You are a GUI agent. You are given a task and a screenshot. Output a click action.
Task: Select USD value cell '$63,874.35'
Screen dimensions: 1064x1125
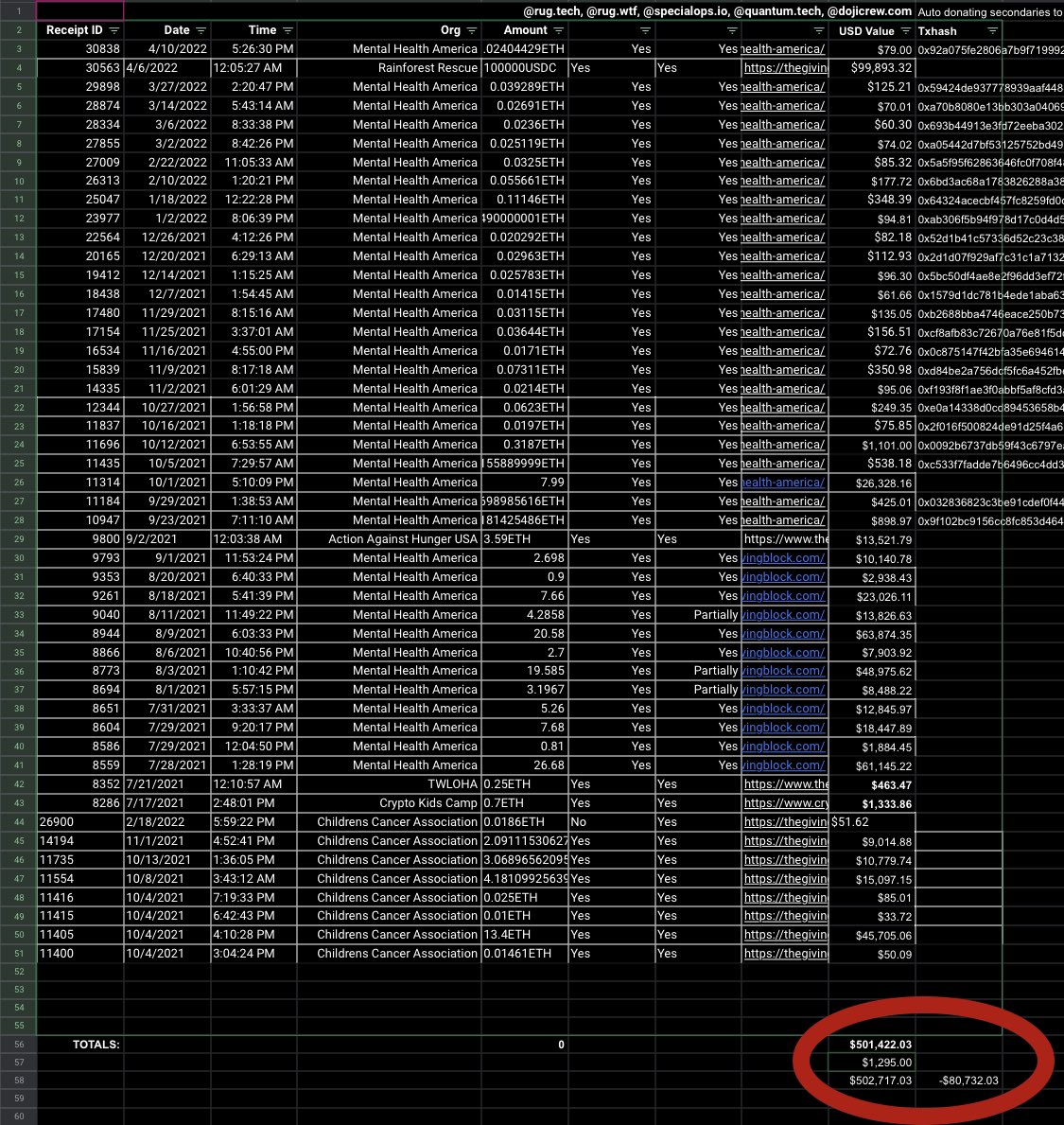(x=872, y=634)
